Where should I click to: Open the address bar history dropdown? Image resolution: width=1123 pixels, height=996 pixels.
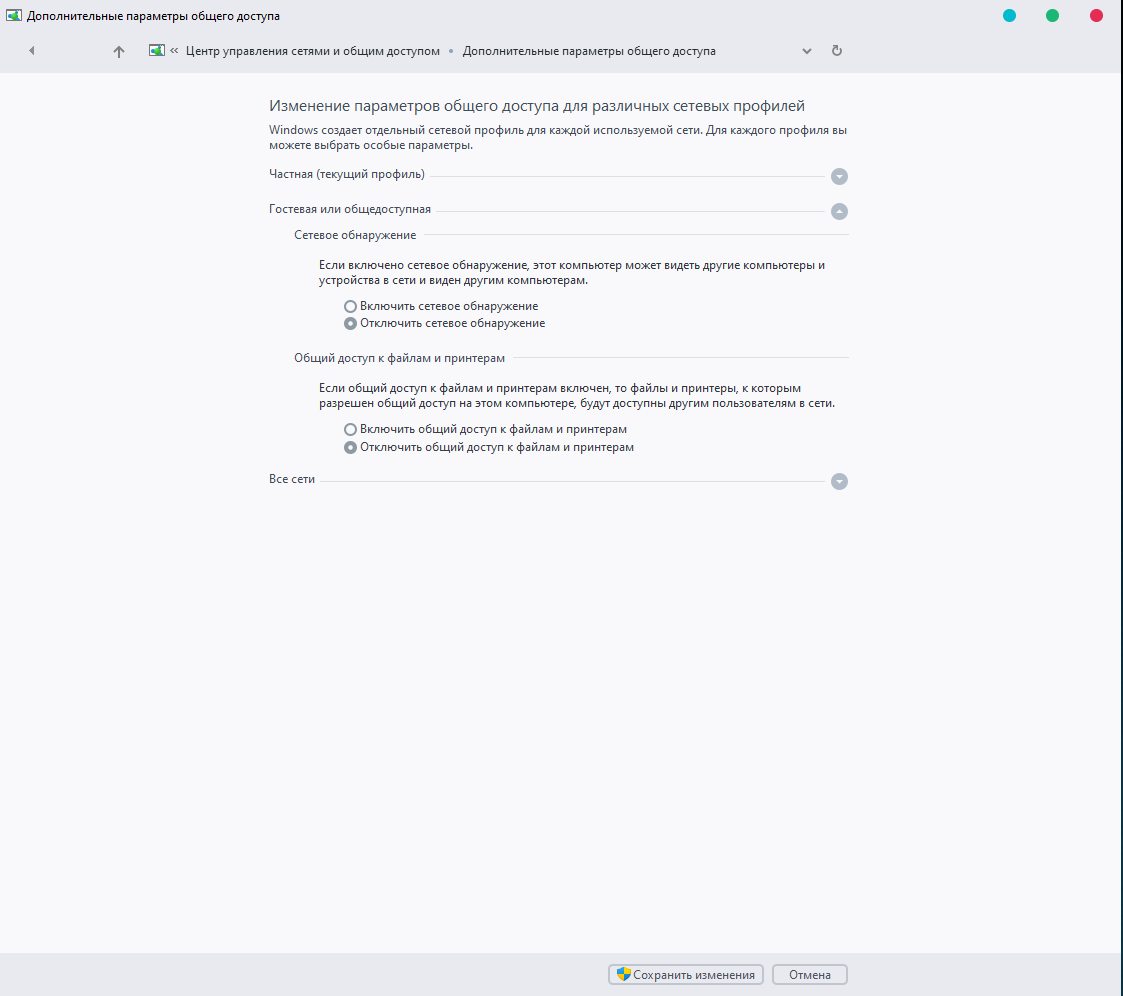pyautogui.click(x=807, y=51)
